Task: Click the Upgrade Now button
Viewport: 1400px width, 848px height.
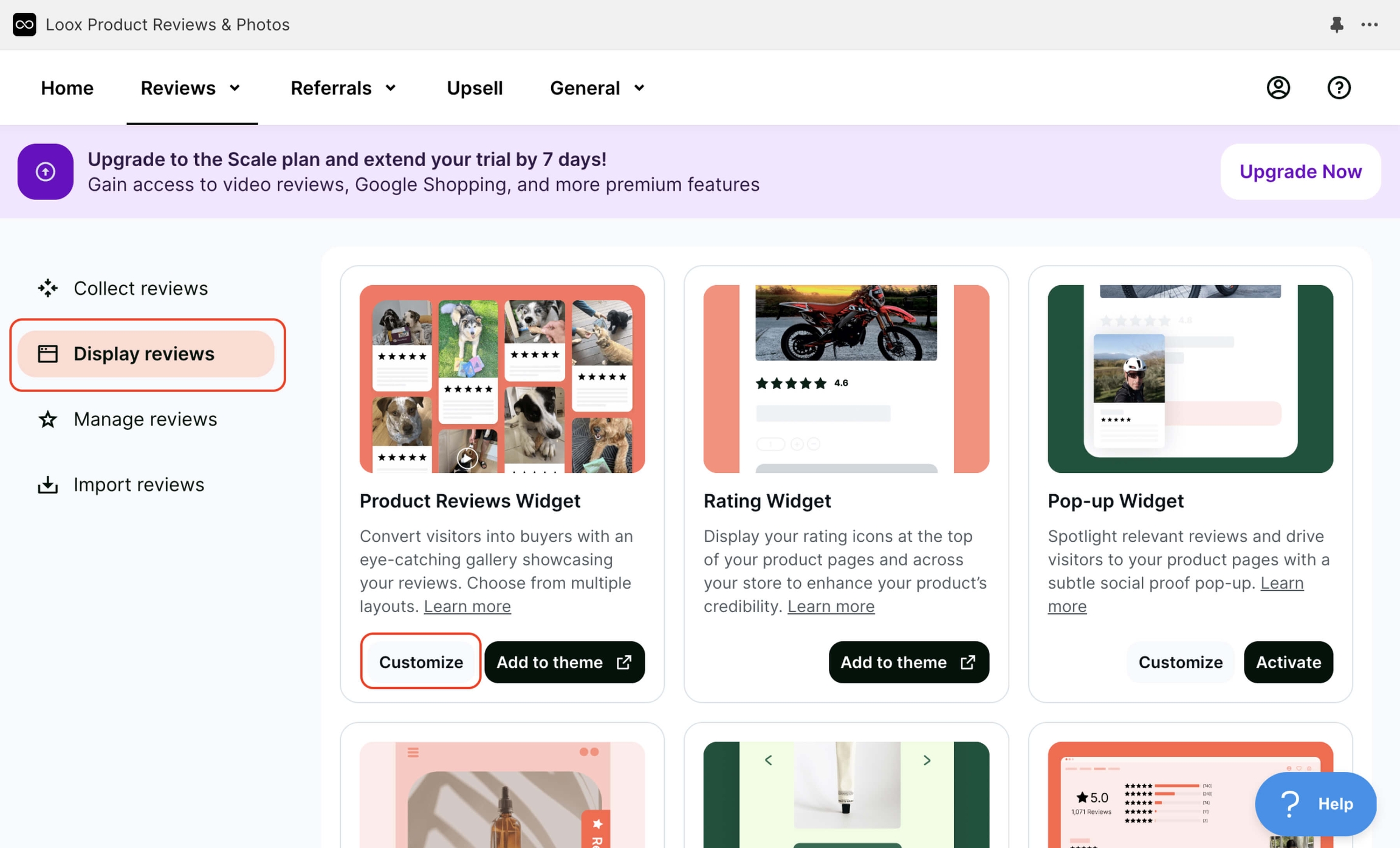Action: pos(1300,171)
